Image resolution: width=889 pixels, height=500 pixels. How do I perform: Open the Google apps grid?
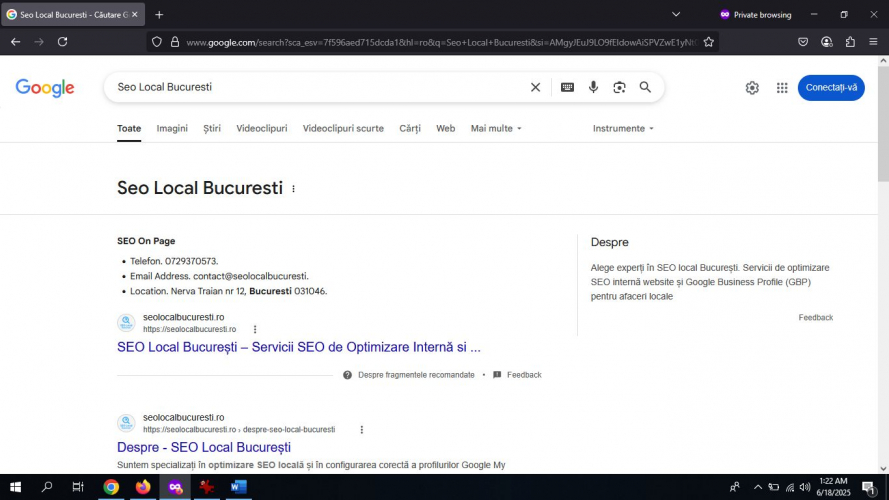(x=782, y=88)
